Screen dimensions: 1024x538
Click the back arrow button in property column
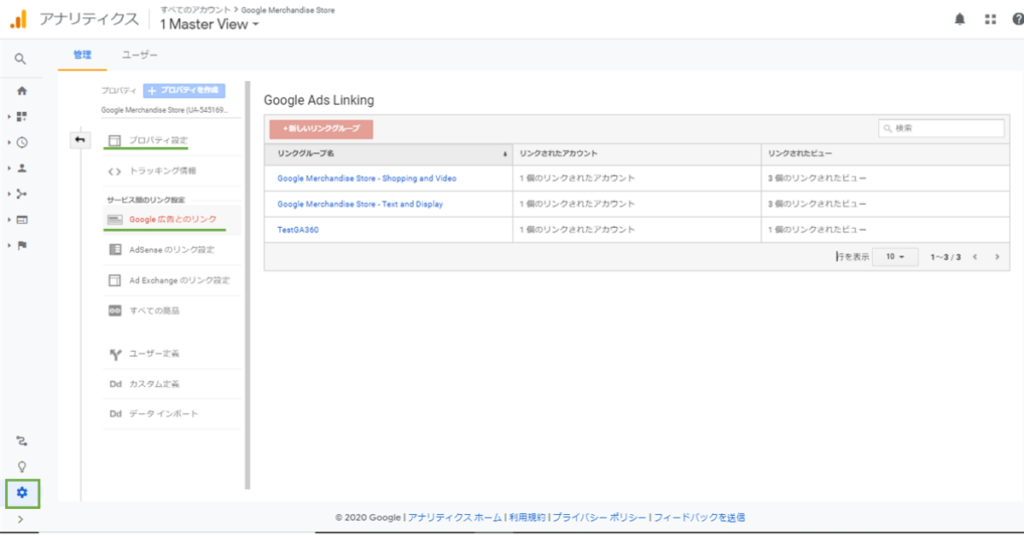tap(80, 140)
